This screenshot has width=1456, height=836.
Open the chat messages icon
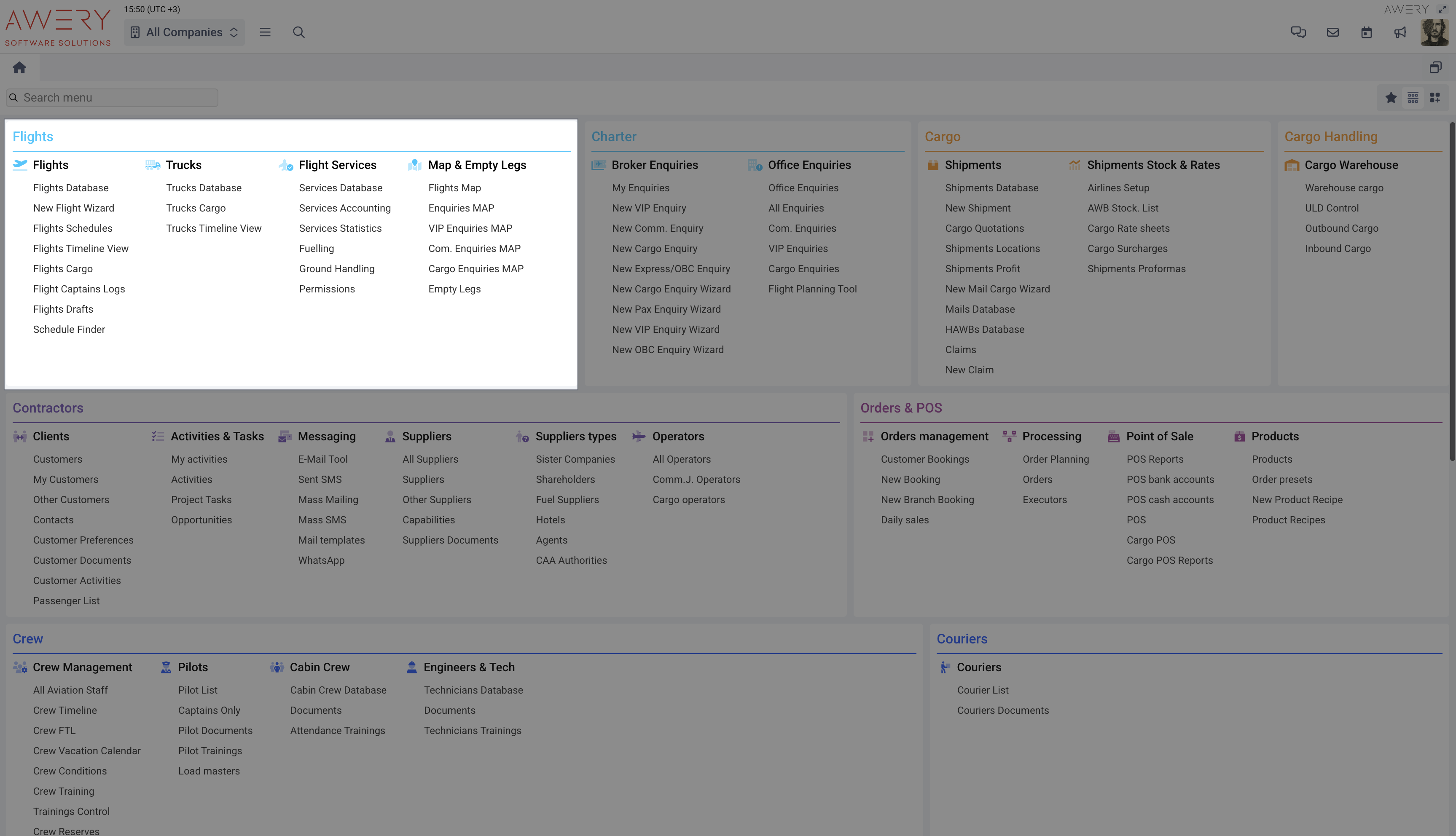[x=1298, y=32]
